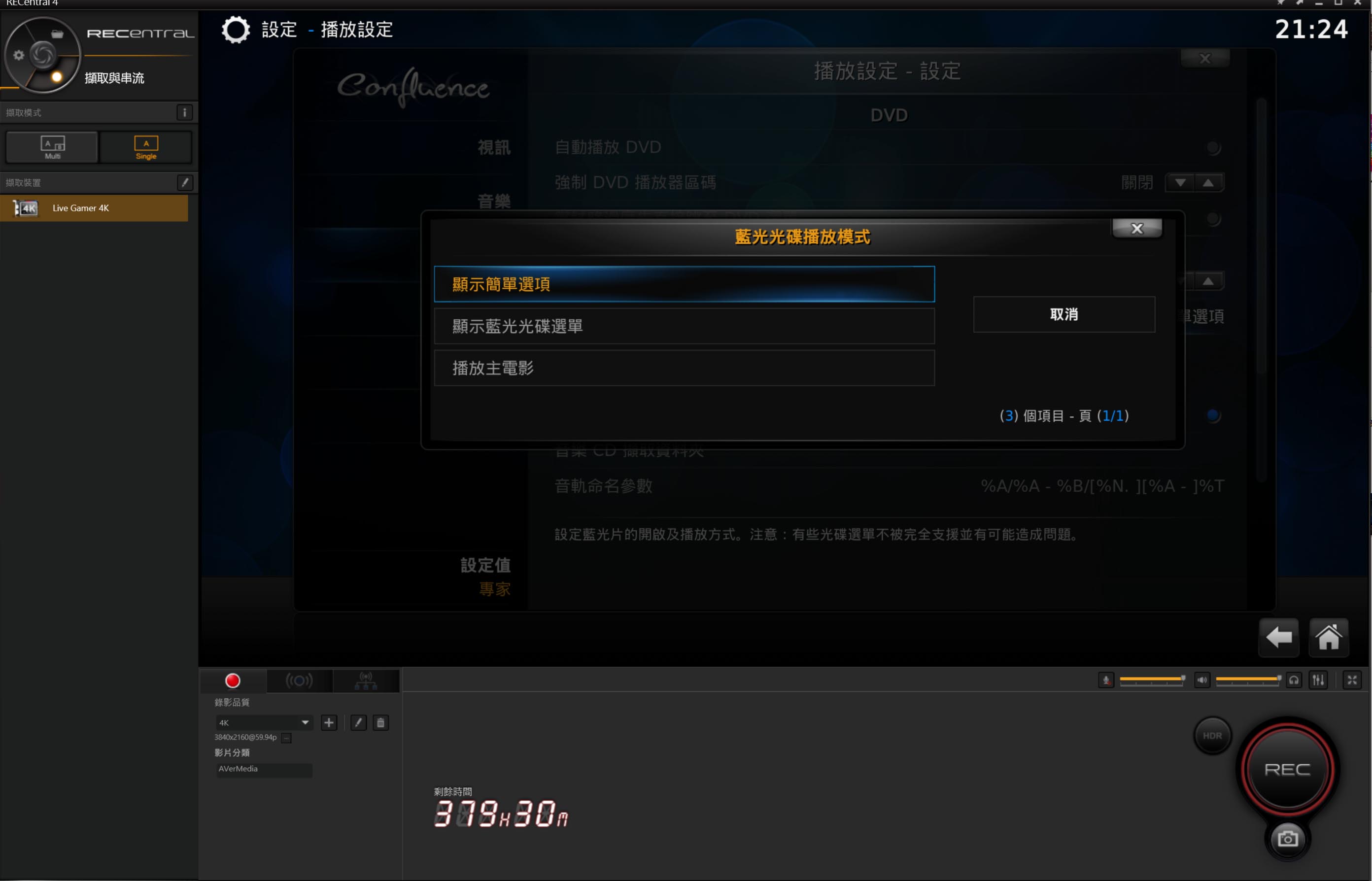The width and height of the screenshot is (1372, 881).
Task: Click the 取消 button
Action: click(x=1064, y=314)
